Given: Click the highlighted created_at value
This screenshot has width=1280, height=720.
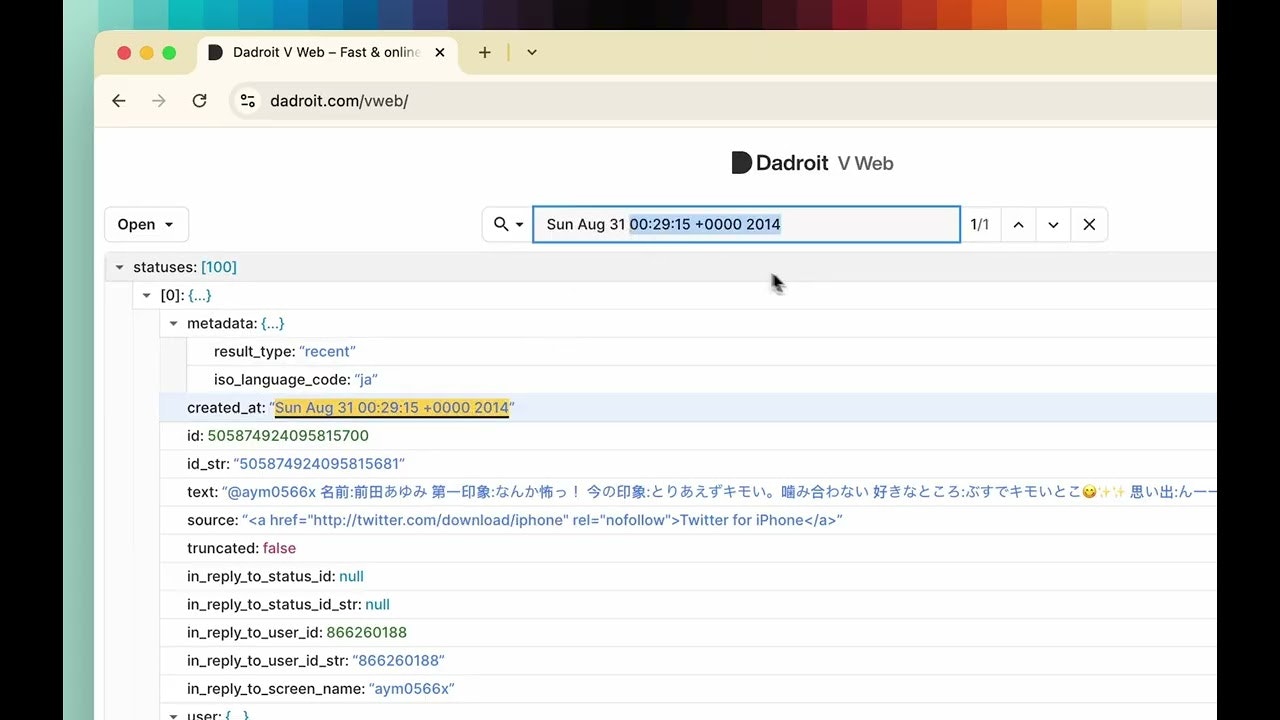Looking at the screenshot, I should [x=392, y=407].
